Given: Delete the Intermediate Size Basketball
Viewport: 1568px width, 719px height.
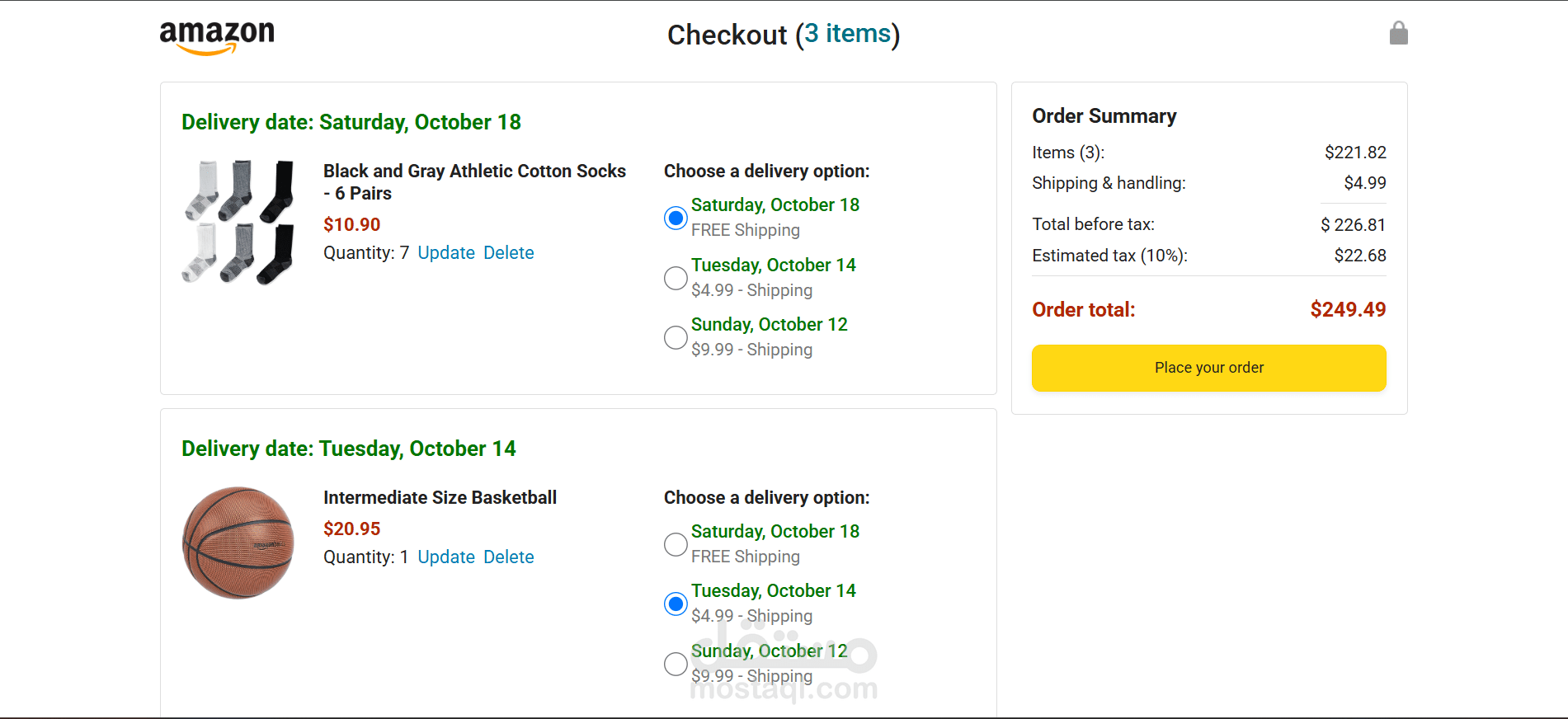Looking at the screenshot, I should 509,557.
